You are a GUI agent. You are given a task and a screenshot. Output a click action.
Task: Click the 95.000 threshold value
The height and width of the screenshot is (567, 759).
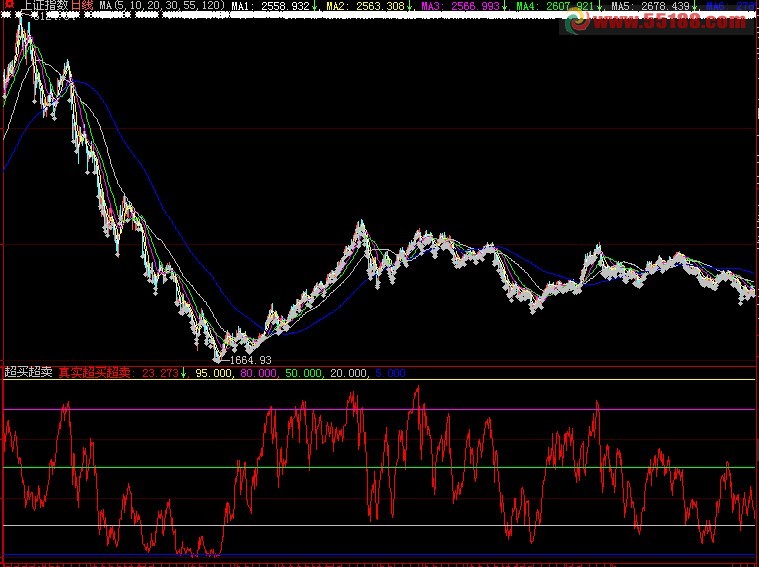(x=213, y=373)
